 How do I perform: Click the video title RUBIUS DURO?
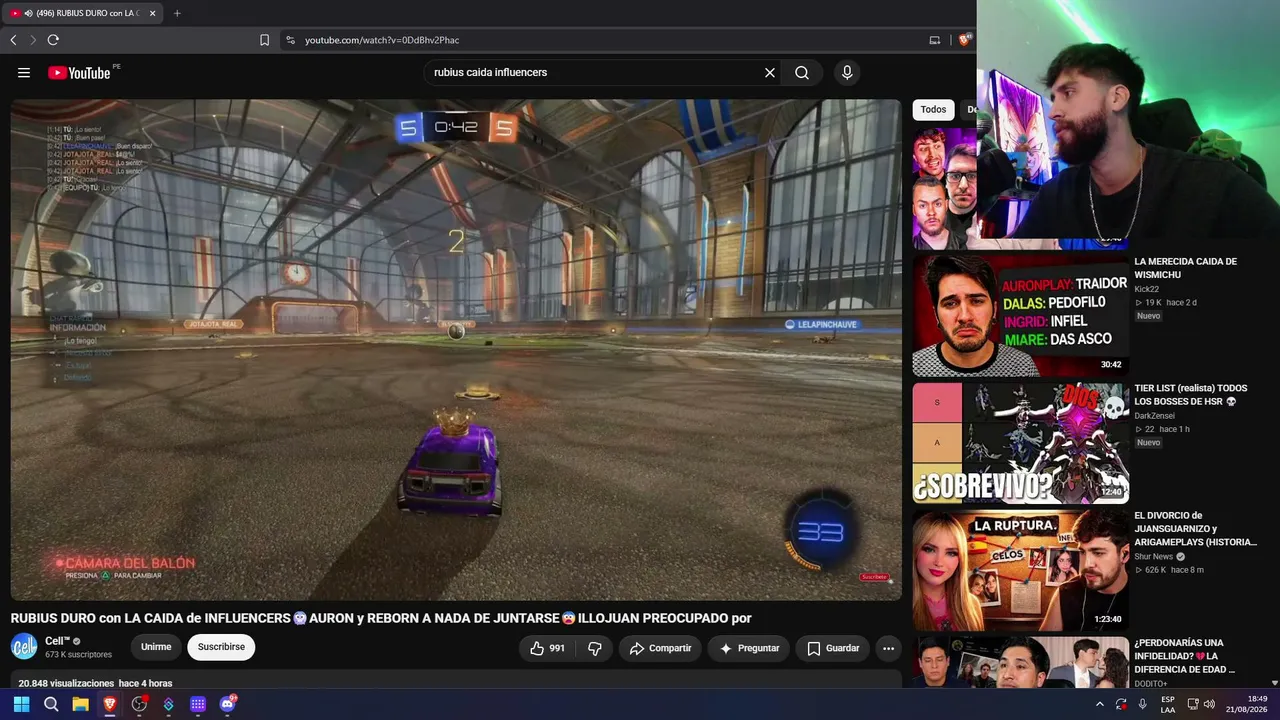[x=381, y=618]
